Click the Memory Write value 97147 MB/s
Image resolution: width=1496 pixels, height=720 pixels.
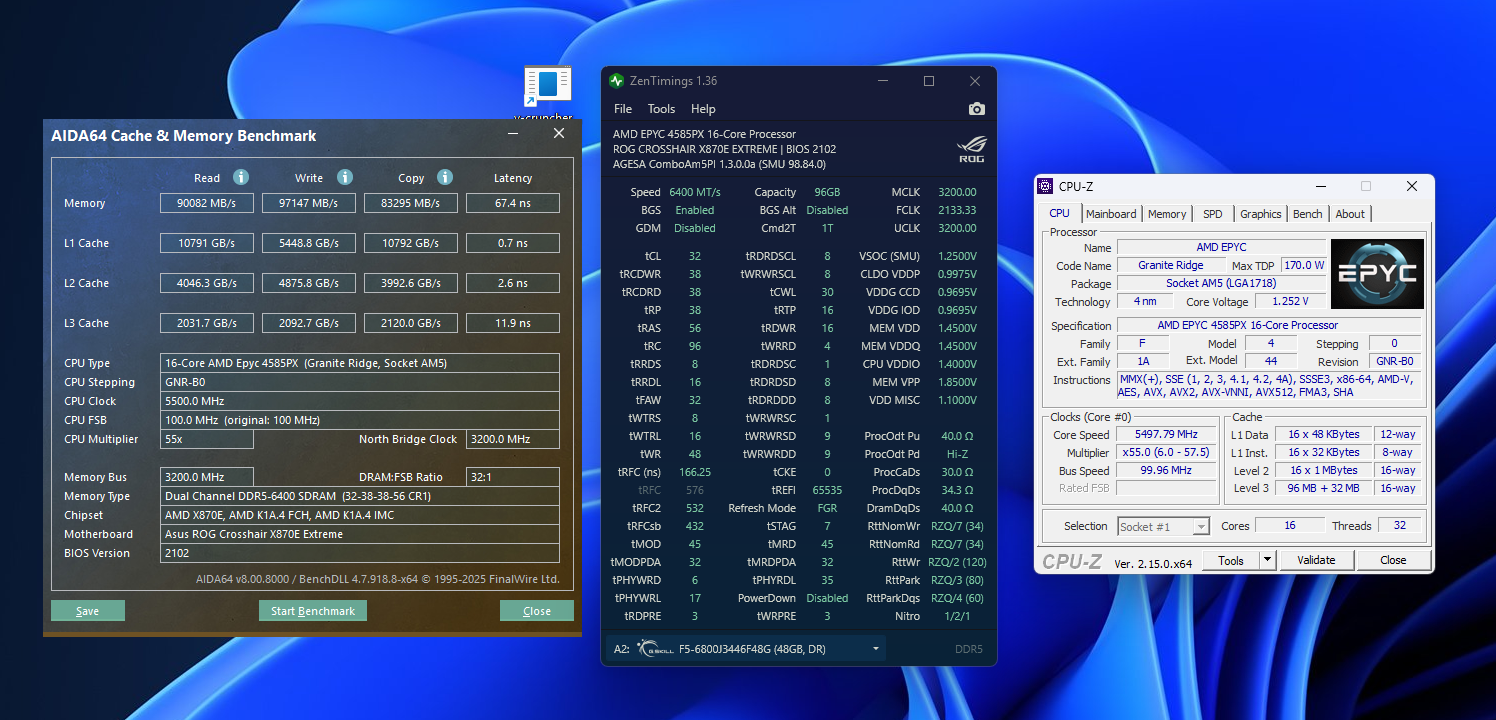point(309,203)
